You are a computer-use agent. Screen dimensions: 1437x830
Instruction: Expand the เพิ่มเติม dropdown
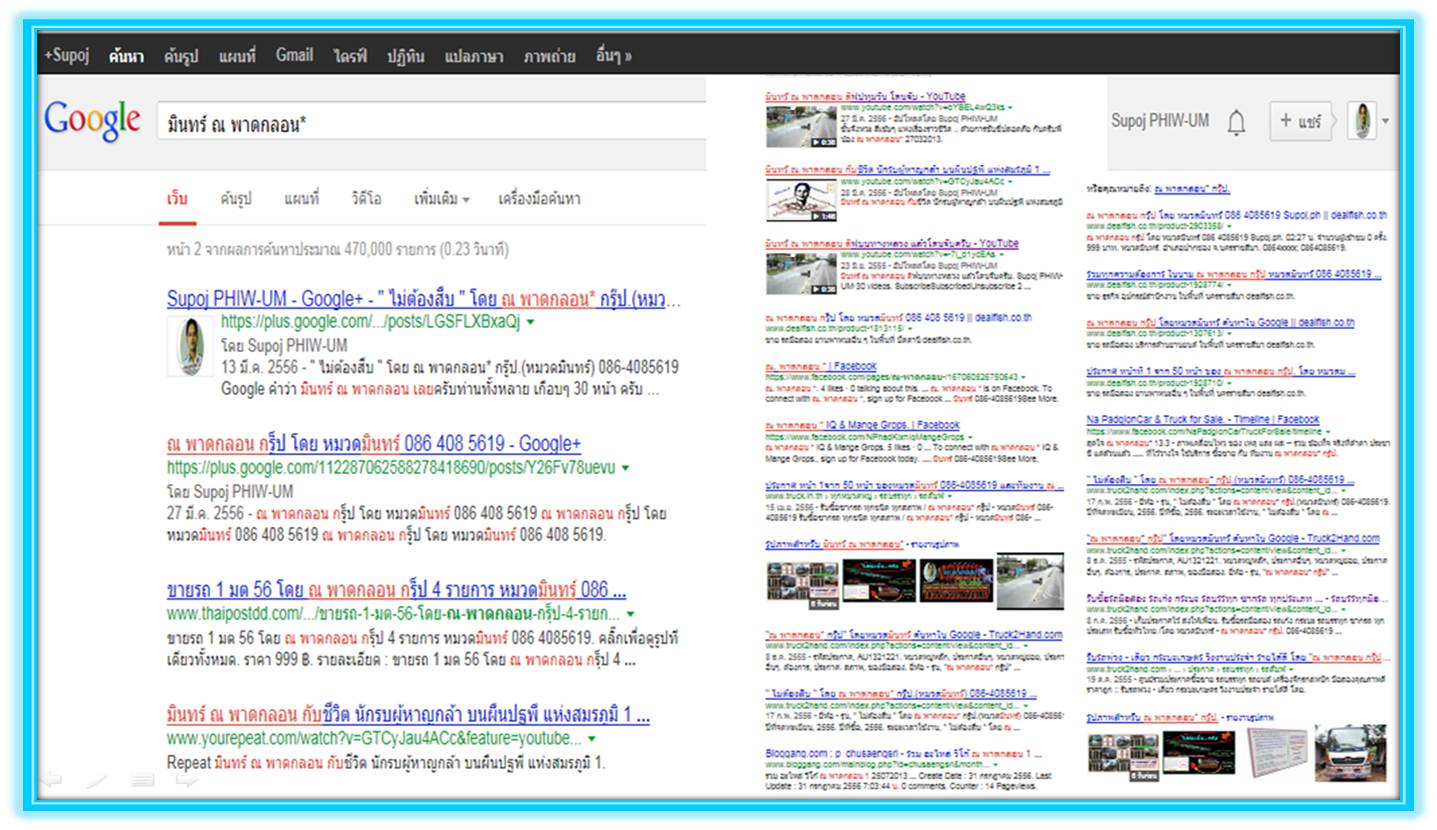click(442, 199)
